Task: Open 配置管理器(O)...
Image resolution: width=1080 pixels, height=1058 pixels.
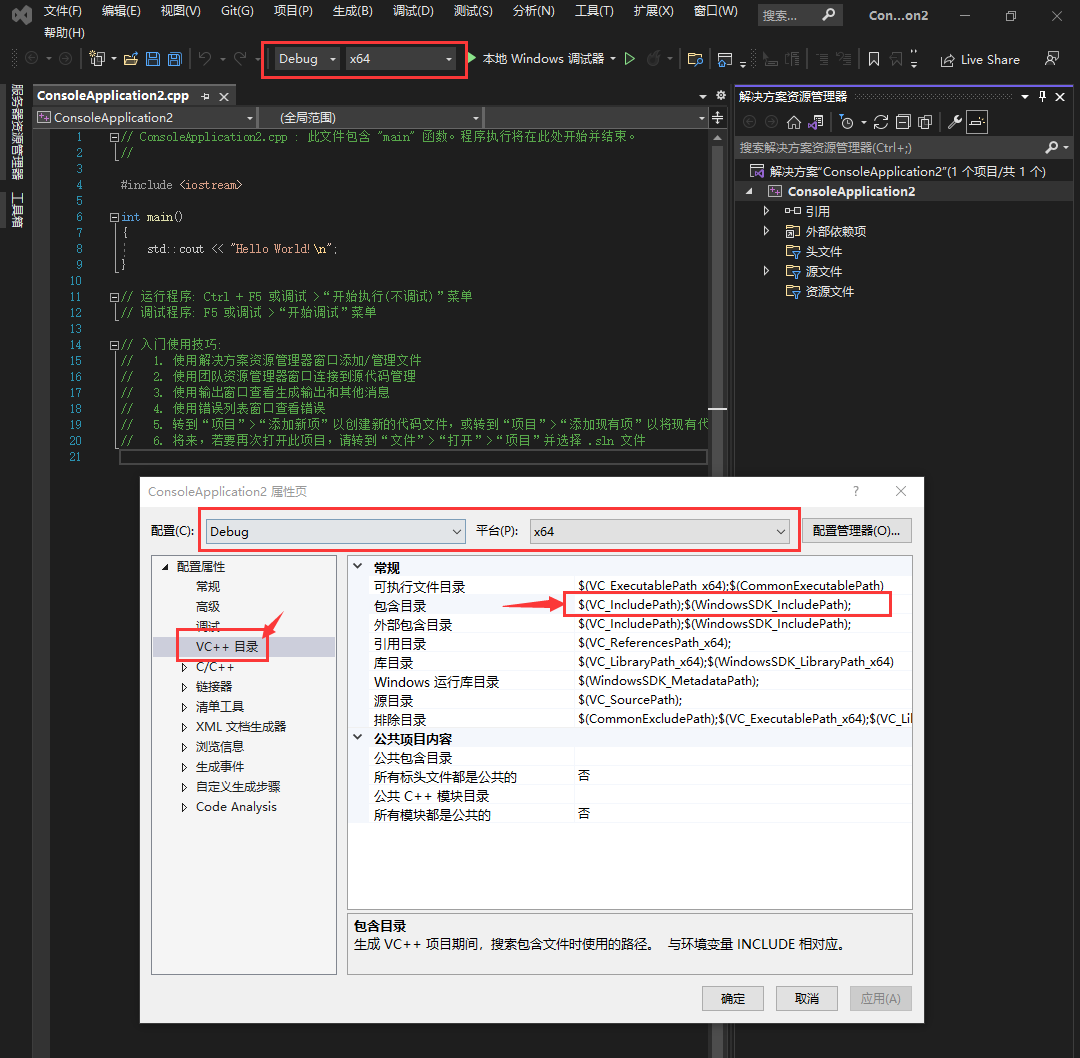Action: (857, 530)
